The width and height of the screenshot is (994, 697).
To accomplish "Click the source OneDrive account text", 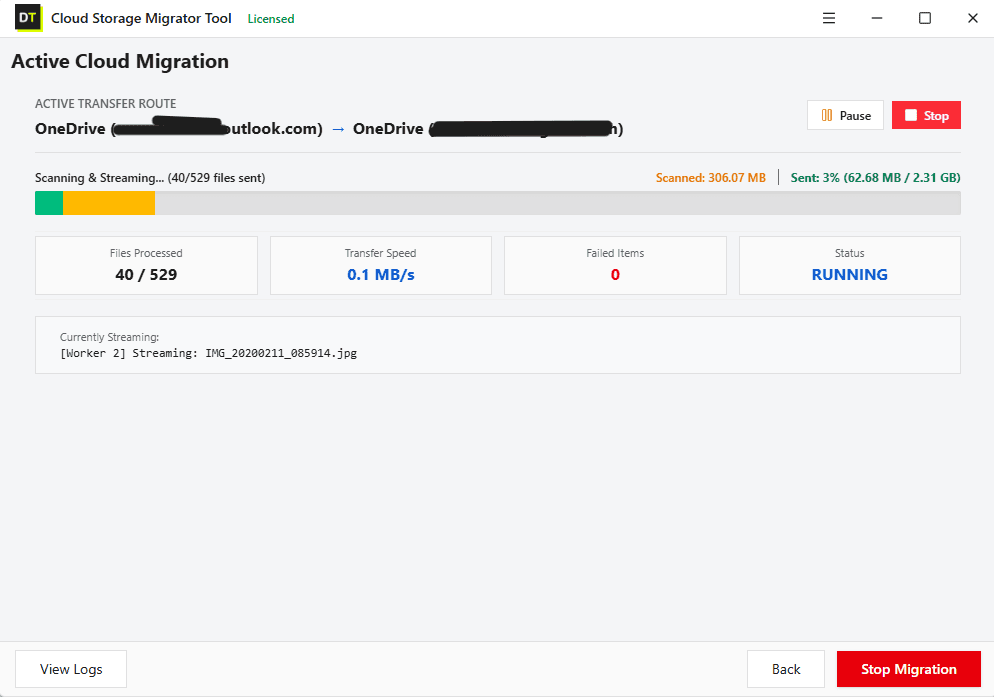I will pos(179,129).
